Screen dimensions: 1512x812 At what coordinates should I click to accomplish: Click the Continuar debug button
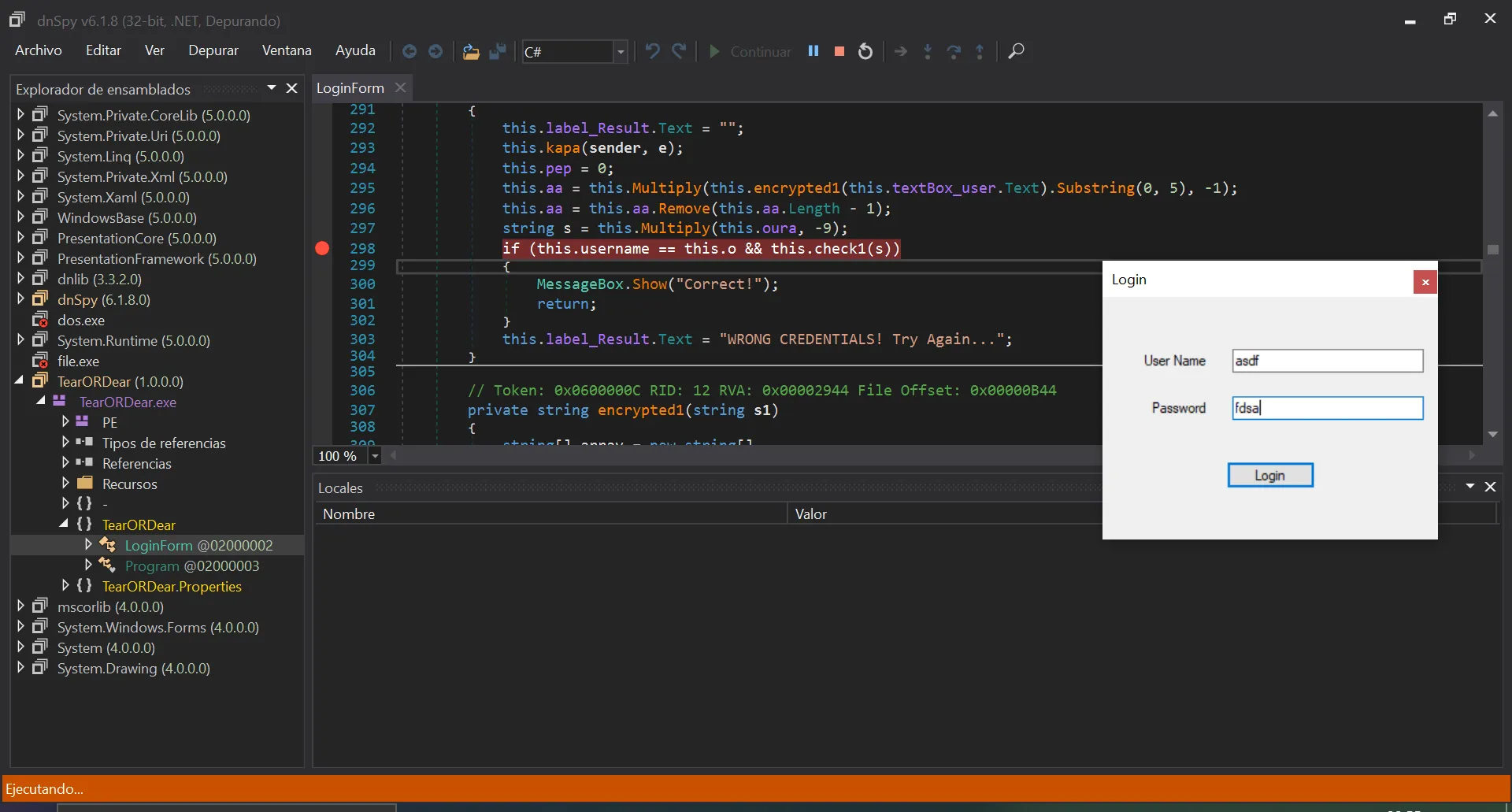[750, 51]
